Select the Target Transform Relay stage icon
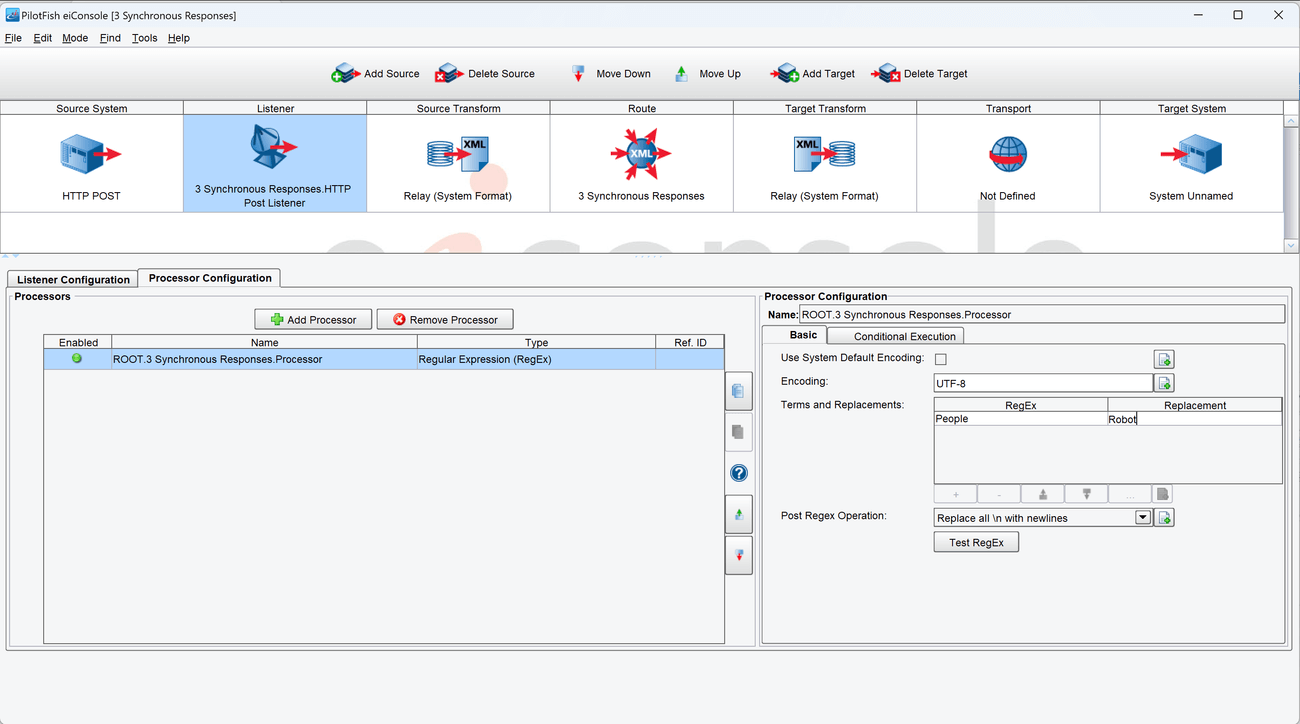Viewport: 1300px width, 724px height. click(824, 153)
